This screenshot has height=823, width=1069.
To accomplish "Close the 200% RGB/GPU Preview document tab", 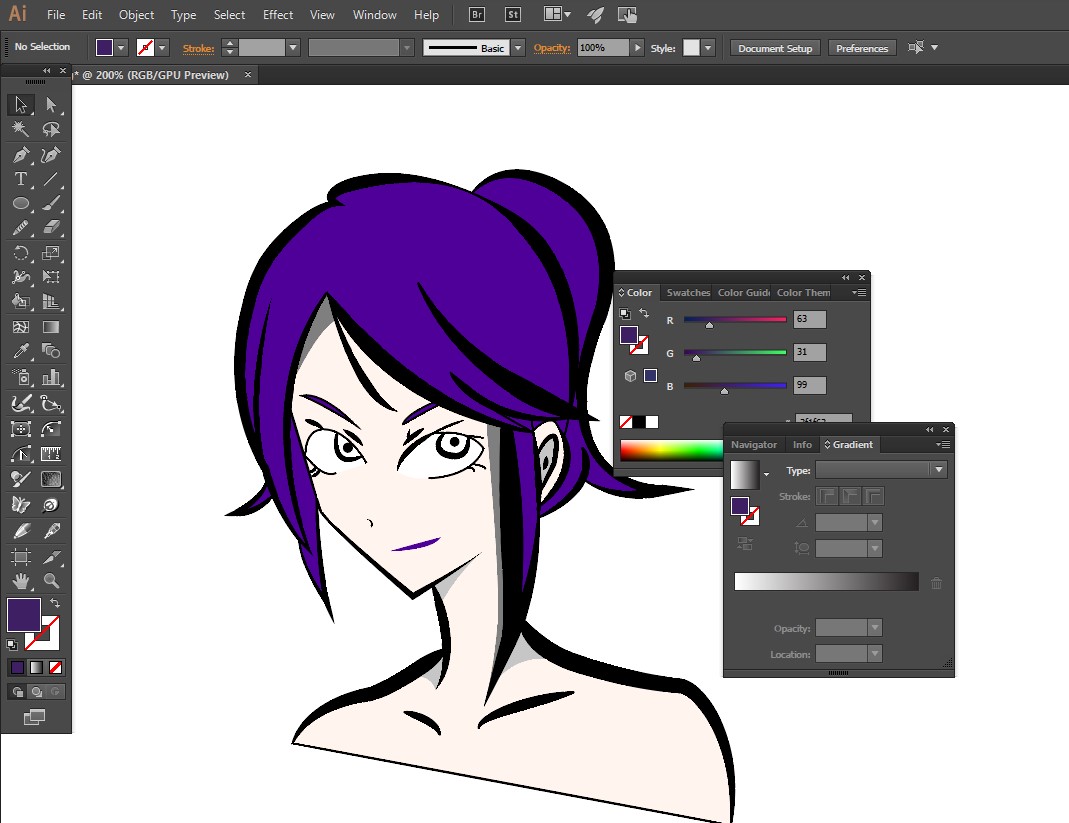I will [247, 74].
